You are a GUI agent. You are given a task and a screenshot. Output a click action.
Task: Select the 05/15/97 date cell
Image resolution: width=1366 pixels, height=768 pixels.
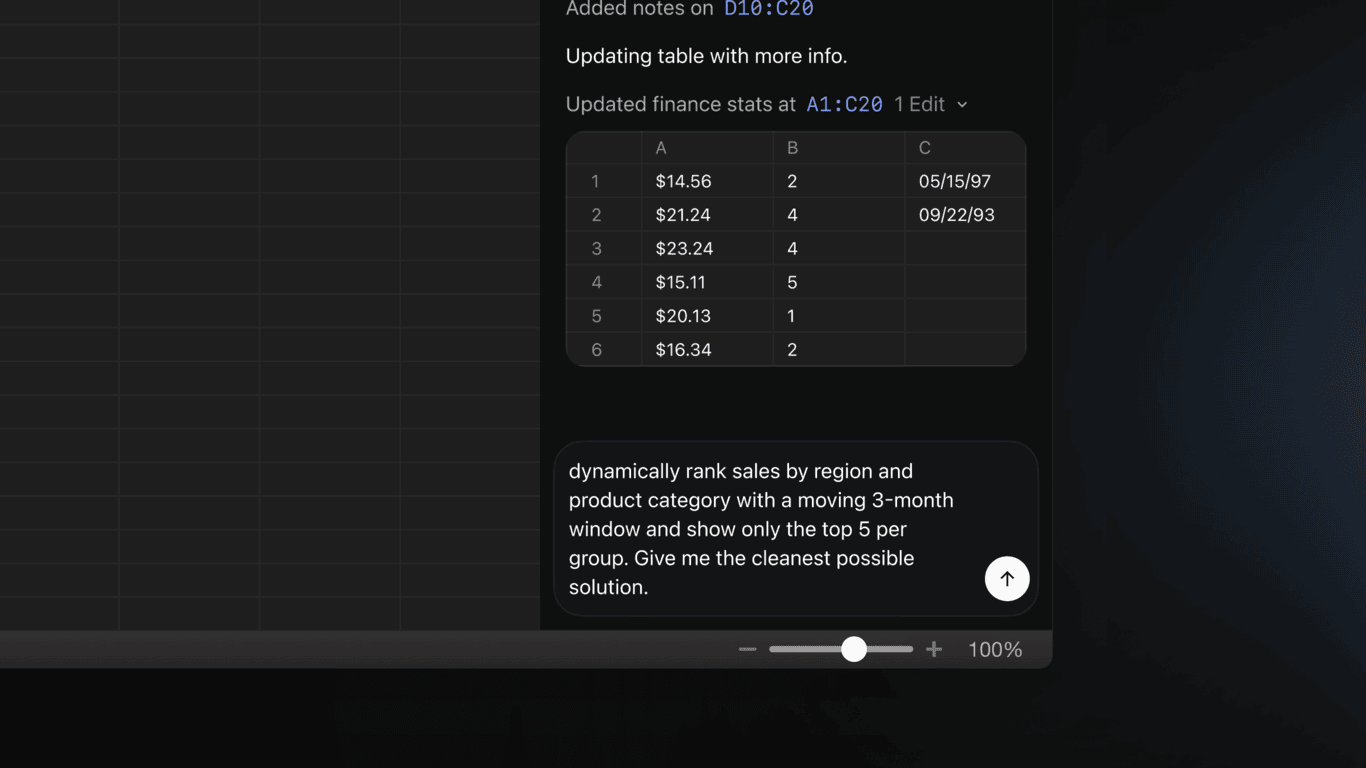point(965,181)
